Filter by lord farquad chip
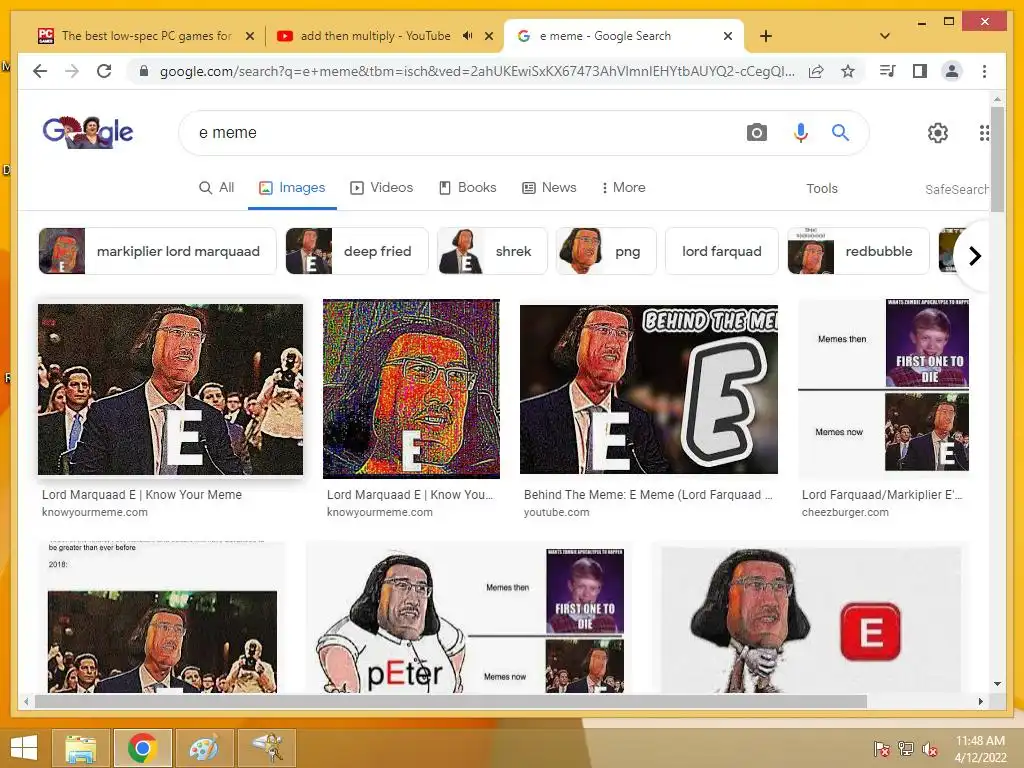1024x768 pixels. click(x=722, y=251)
